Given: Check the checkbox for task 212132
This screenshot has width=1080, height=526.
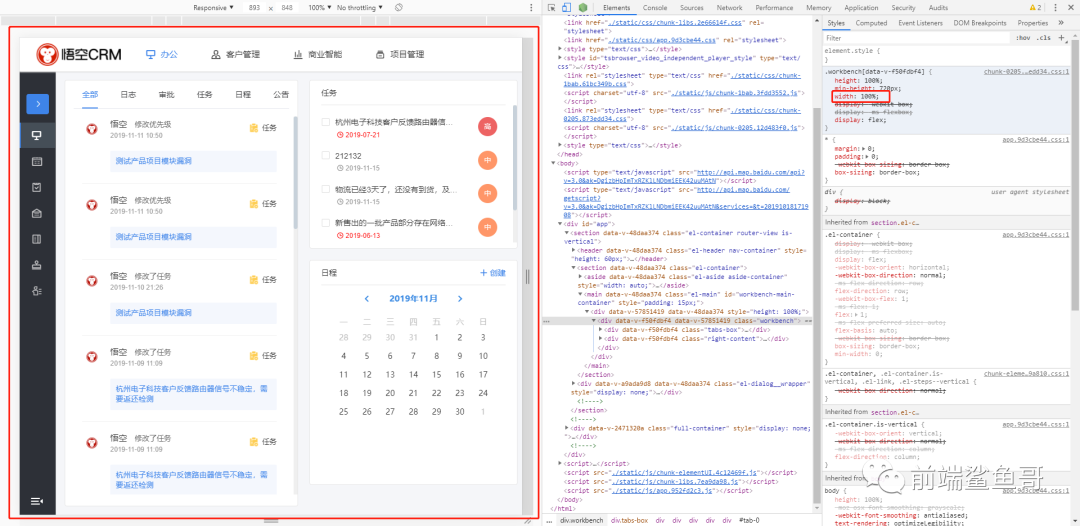Looking at the screenshot, I should [325, 156].
